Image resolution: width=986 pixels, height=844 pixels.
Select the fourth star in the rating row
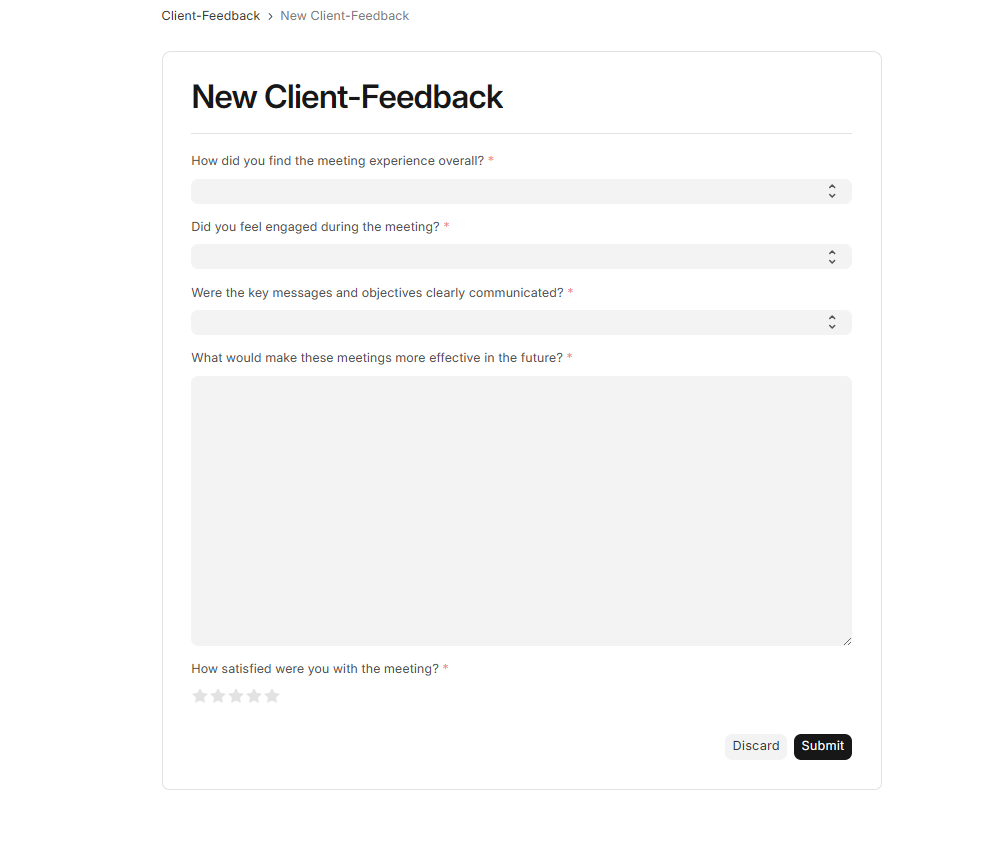(254, 695)
